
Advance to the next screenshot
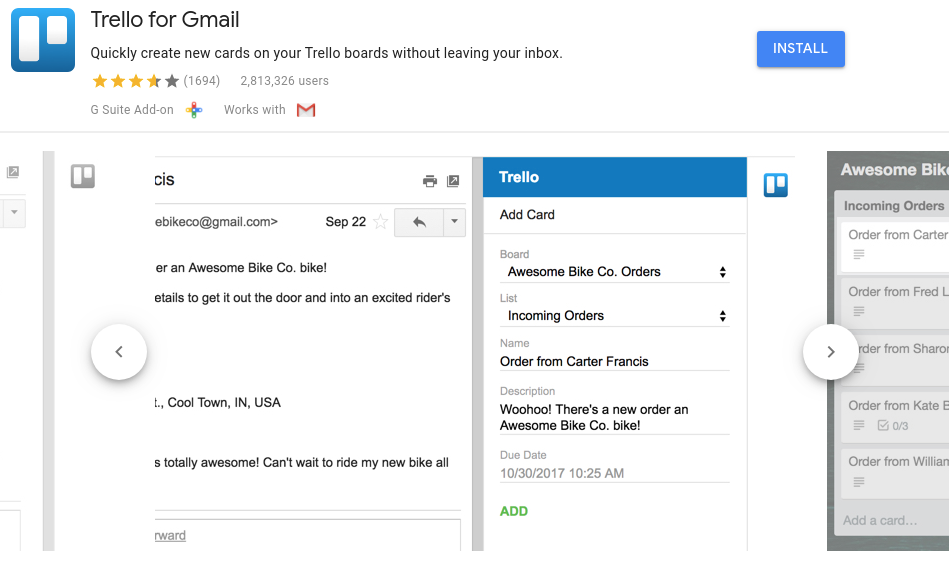[831, 352]
